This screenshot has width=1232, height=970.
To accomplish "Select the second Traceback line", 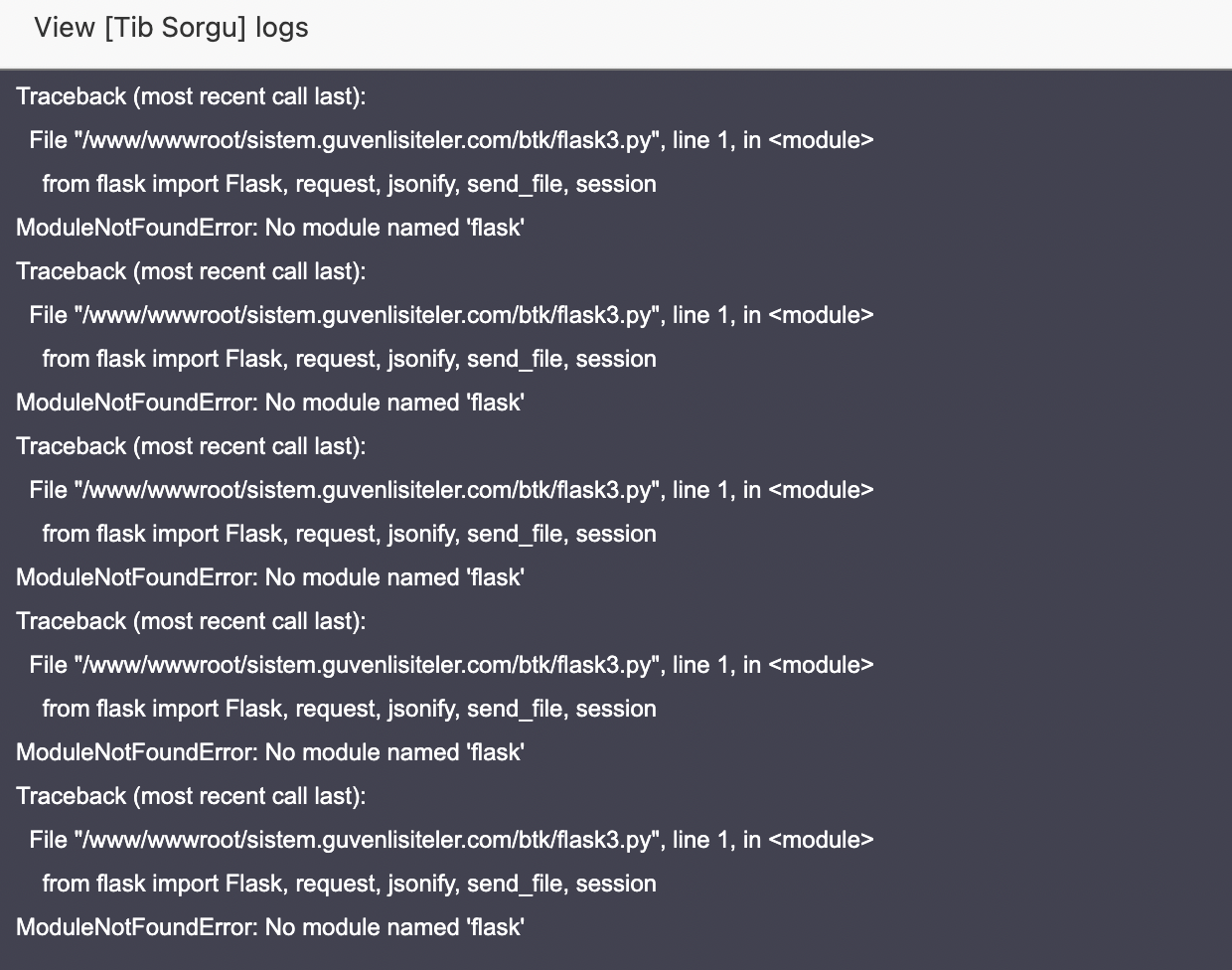I will [x=191, y=271].
